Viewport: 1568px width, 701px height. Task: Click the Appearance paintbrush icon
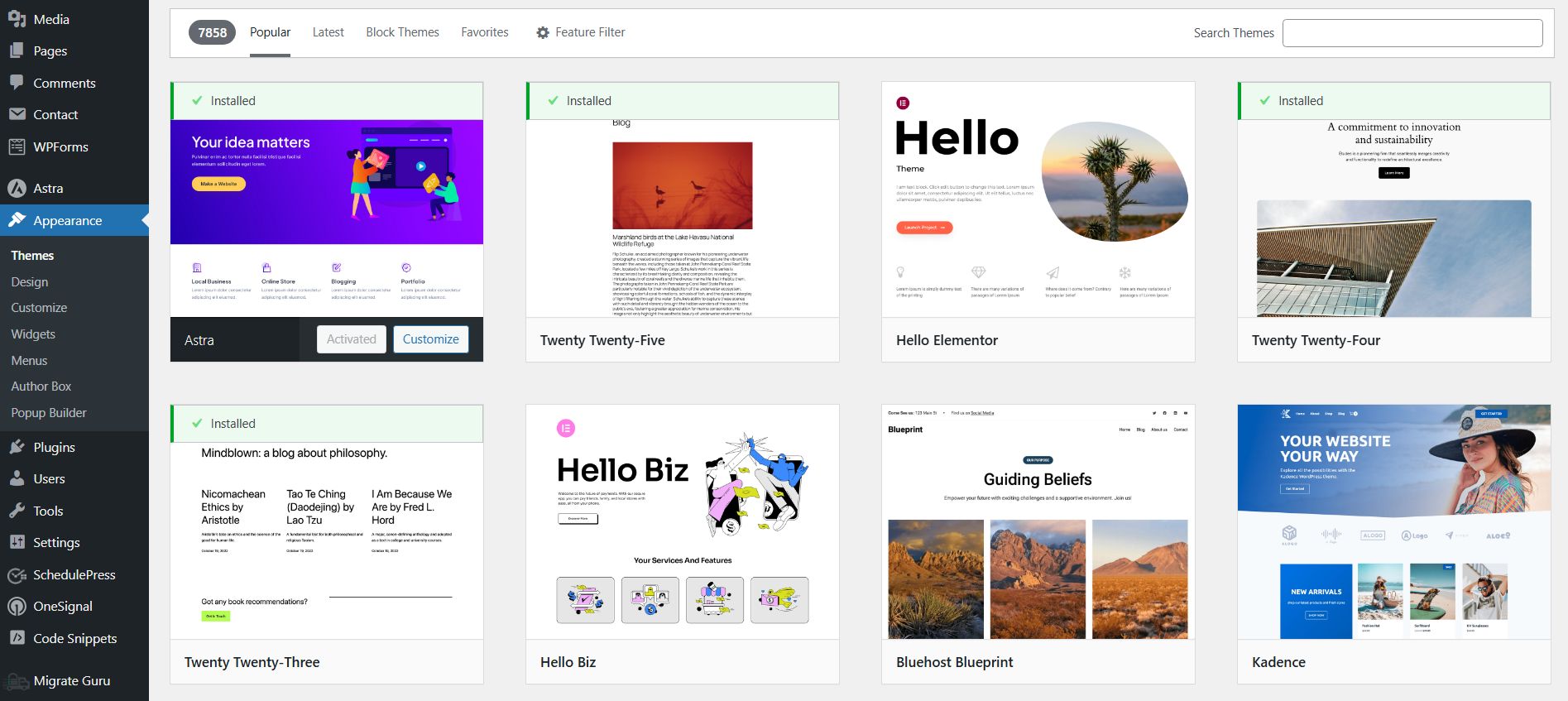[17, 220]
